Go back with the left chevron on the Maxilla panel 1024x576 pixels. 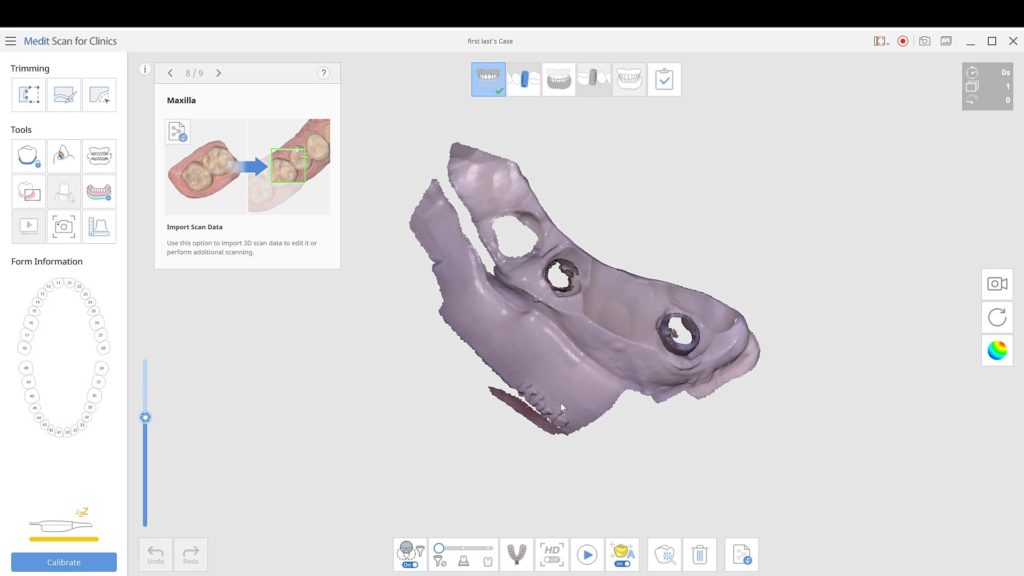pyautogui.click(x=170, y=72)
